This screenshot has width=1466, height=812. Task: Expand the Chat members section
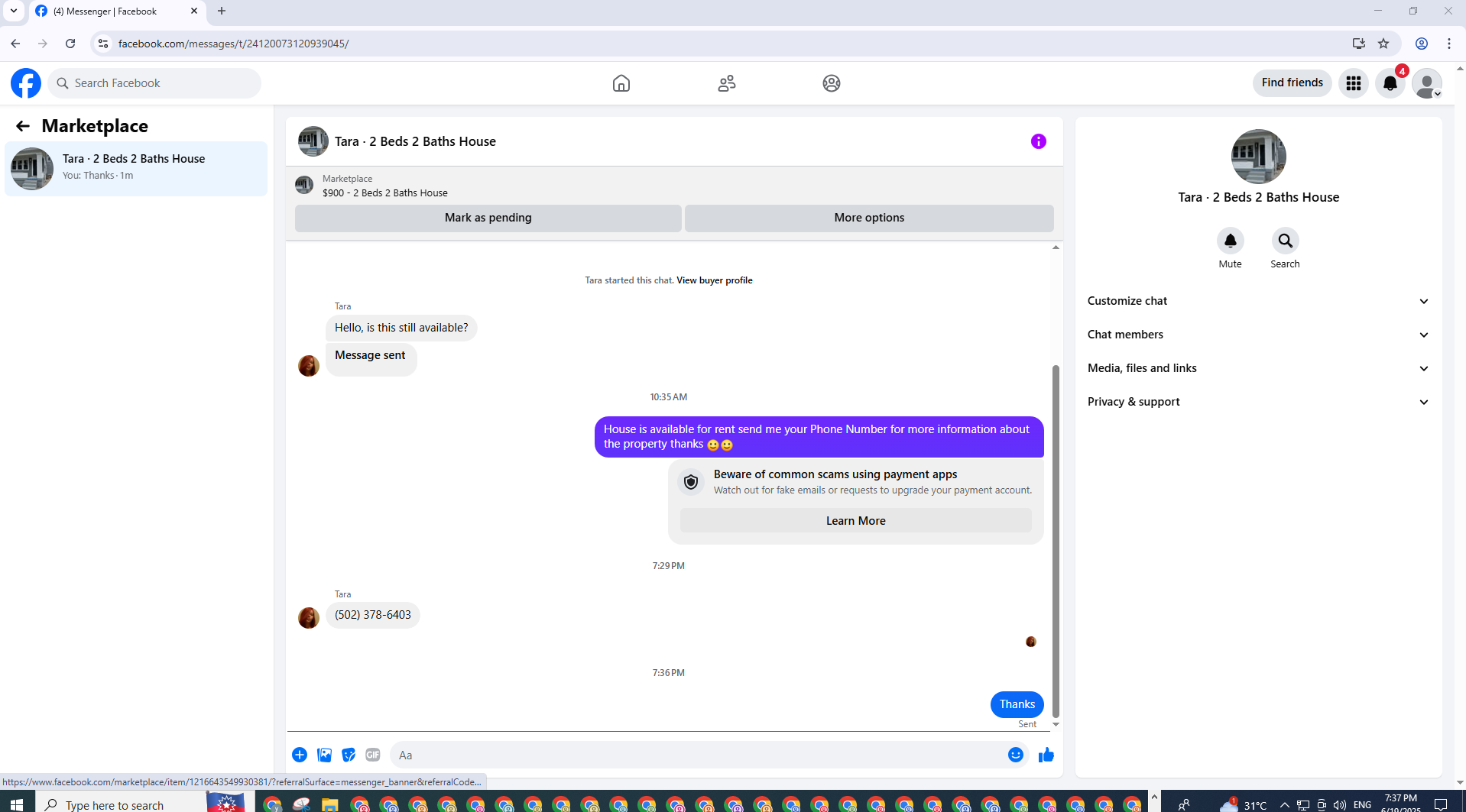[x=1258, y=335]
